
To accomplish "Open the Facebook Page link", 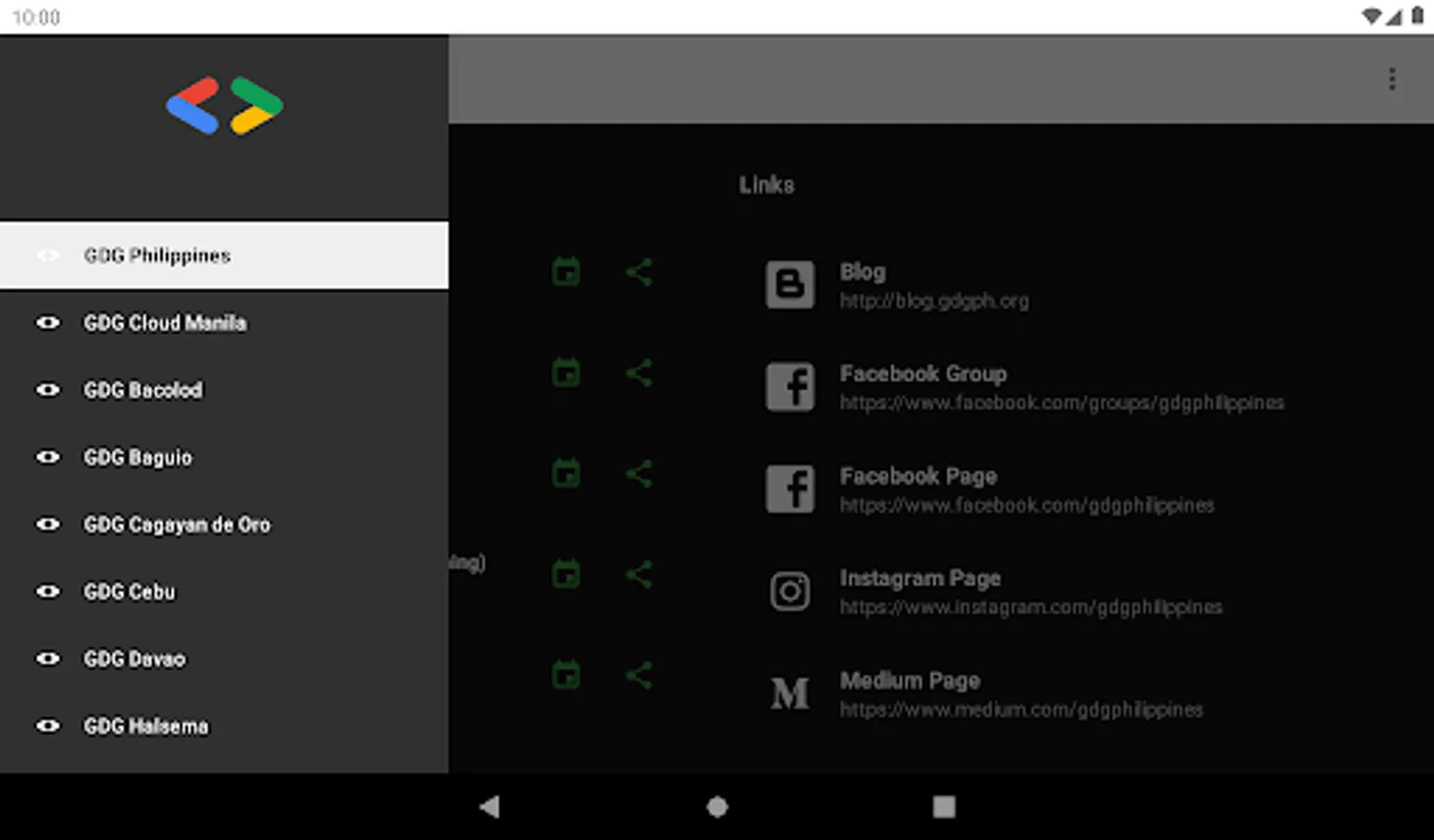I will tap(1027, 490).
